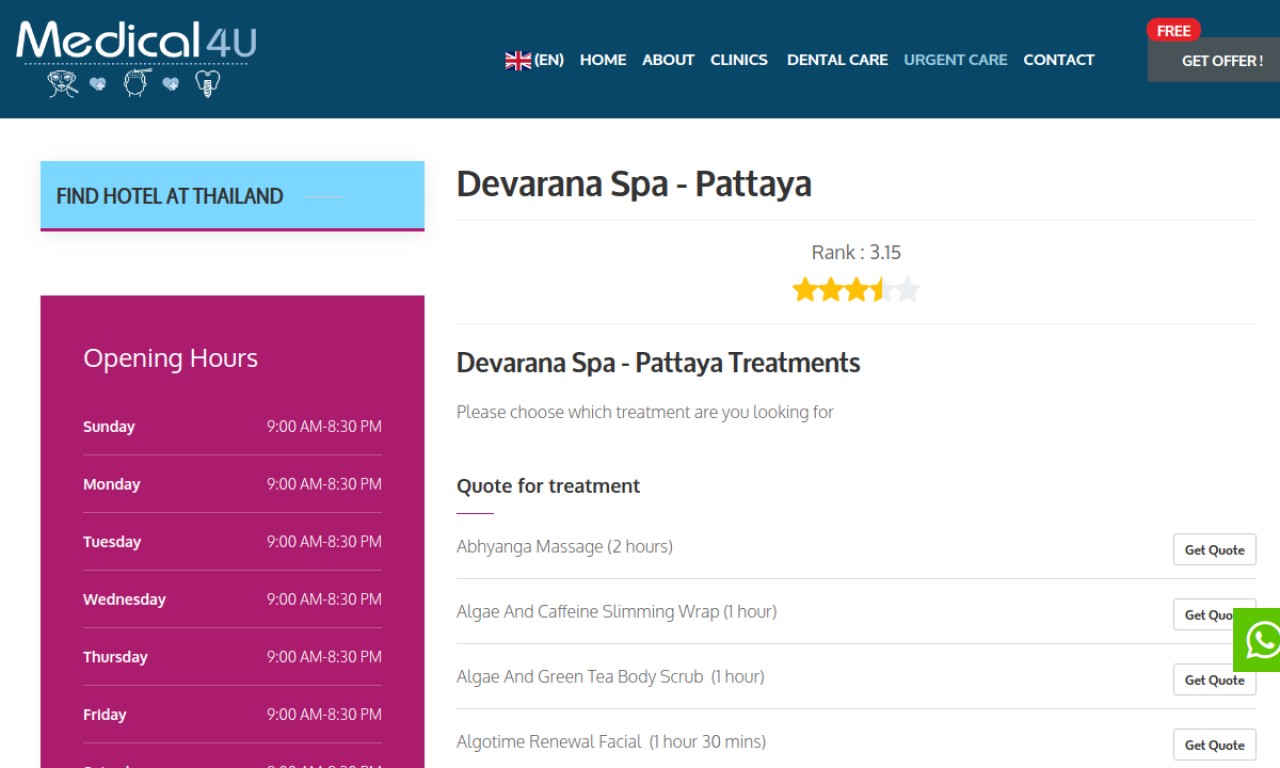Click the Quote for treatment heading

(x=548, y=486)
